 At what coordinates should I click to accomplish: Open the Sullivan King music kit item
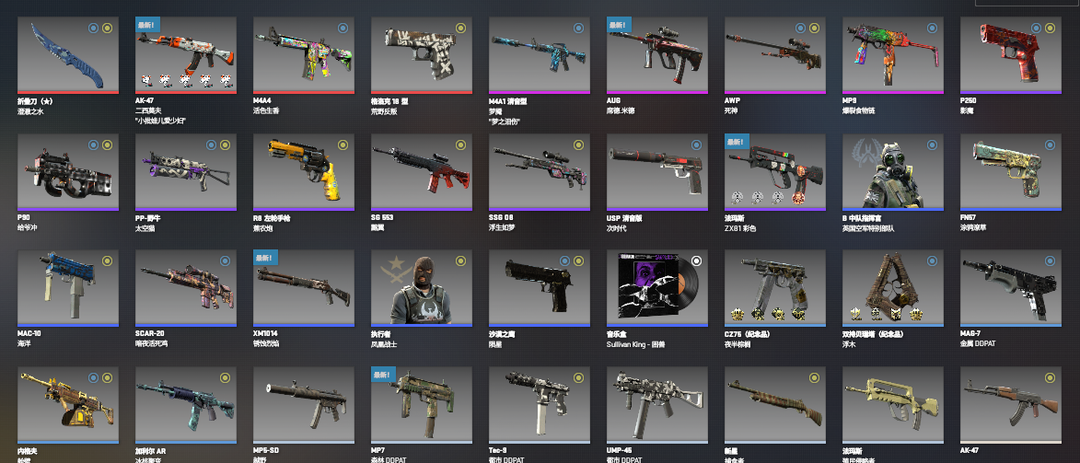click(x=657, y=287)
